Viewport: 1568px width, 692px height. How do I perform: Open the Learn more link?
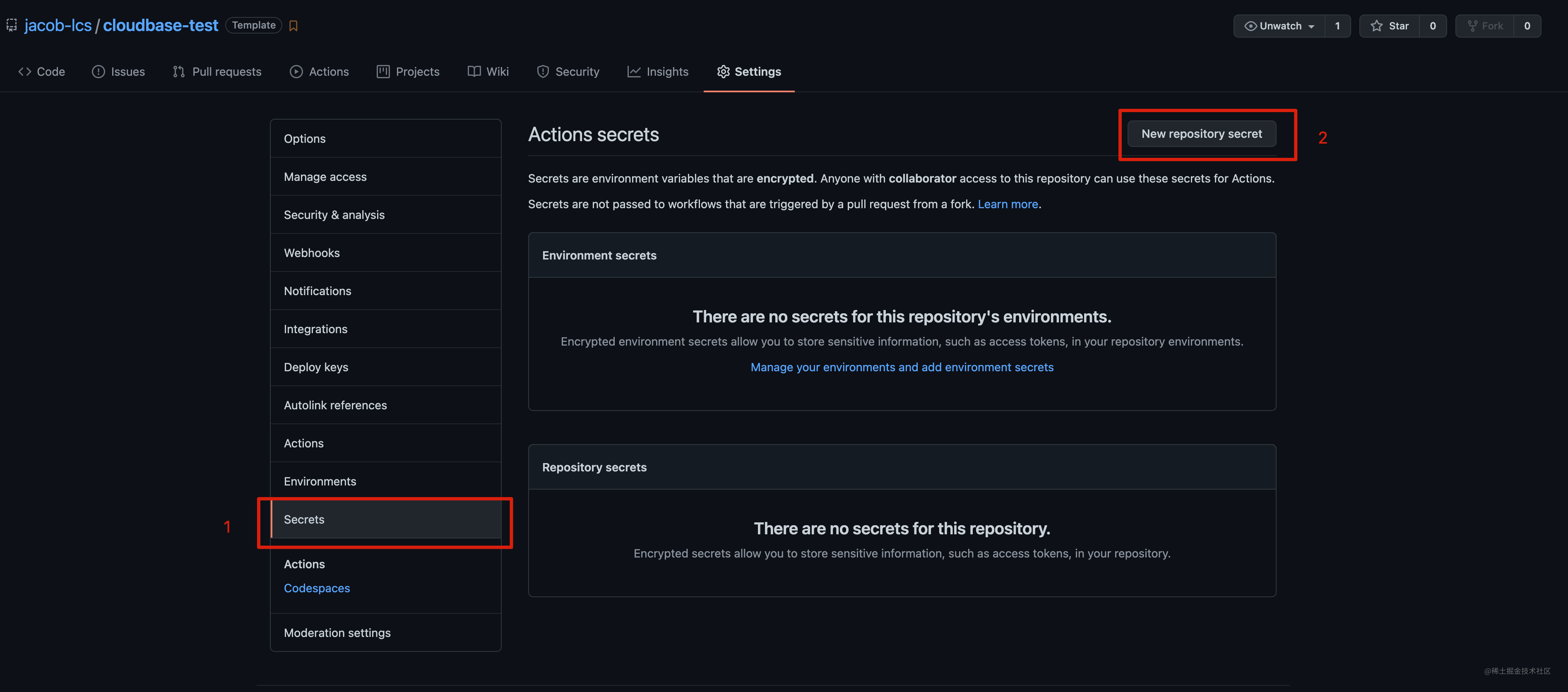[x=1008, y=204]
